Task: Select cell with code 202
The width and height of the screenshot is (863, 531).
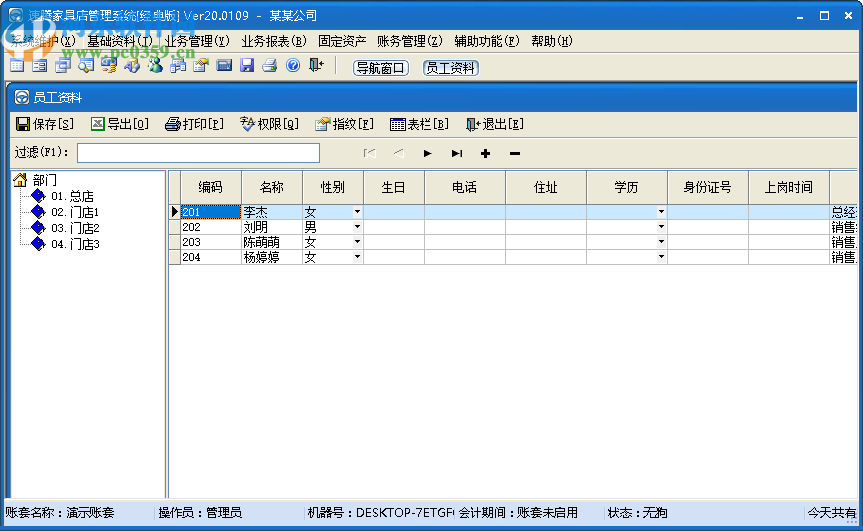Action: [x=211, y=227]
